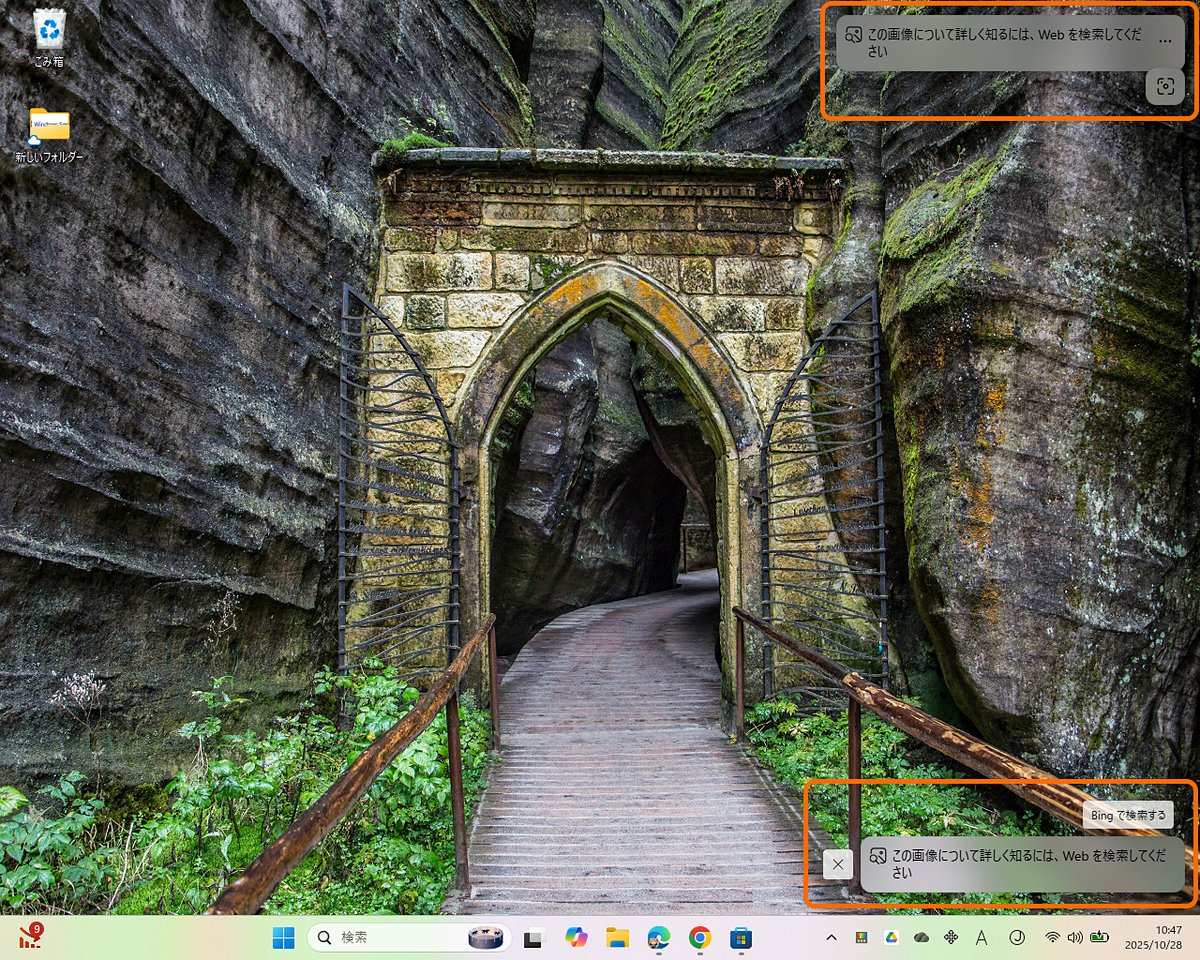Open Google Chrome from the taskbar
Image resolution: width=1200 pixels, height=960 pixels.
coord(700,938)
